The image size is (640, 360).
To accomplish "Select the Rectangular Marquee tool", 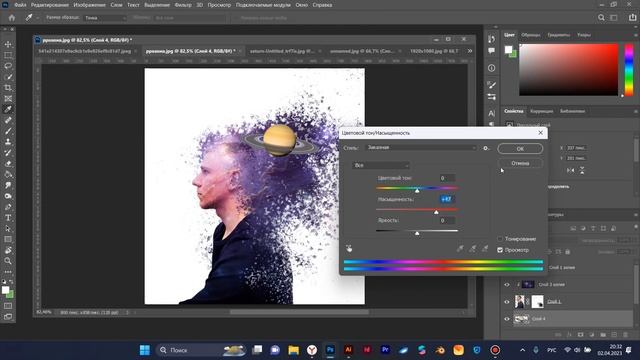I will [8, 55].
